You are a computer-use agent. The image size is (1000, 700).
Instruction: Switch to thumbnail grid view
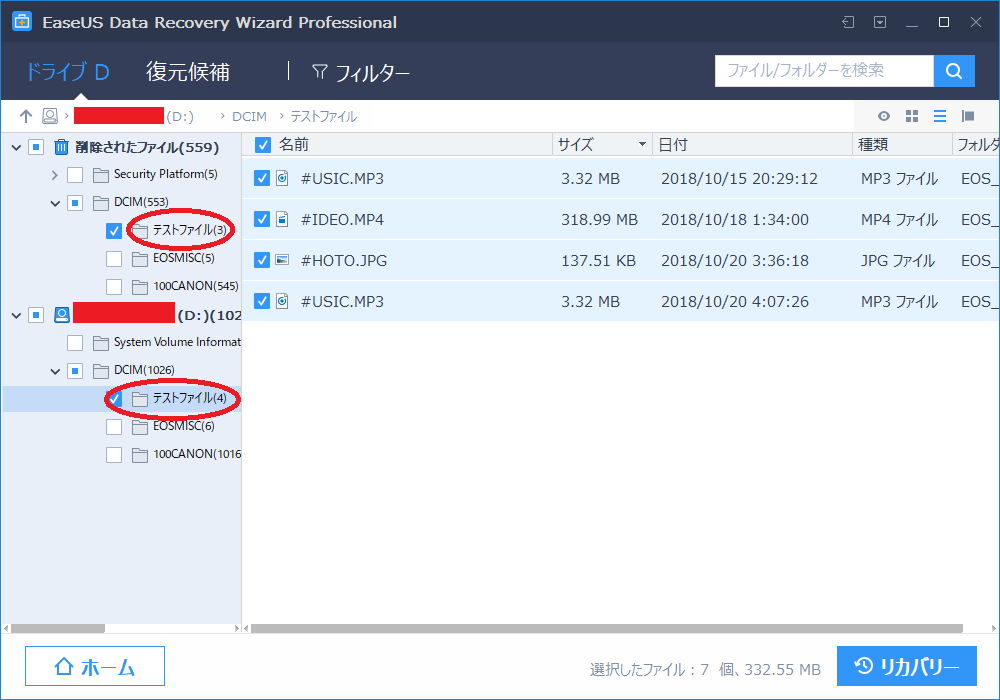click(x=912, y=116)
